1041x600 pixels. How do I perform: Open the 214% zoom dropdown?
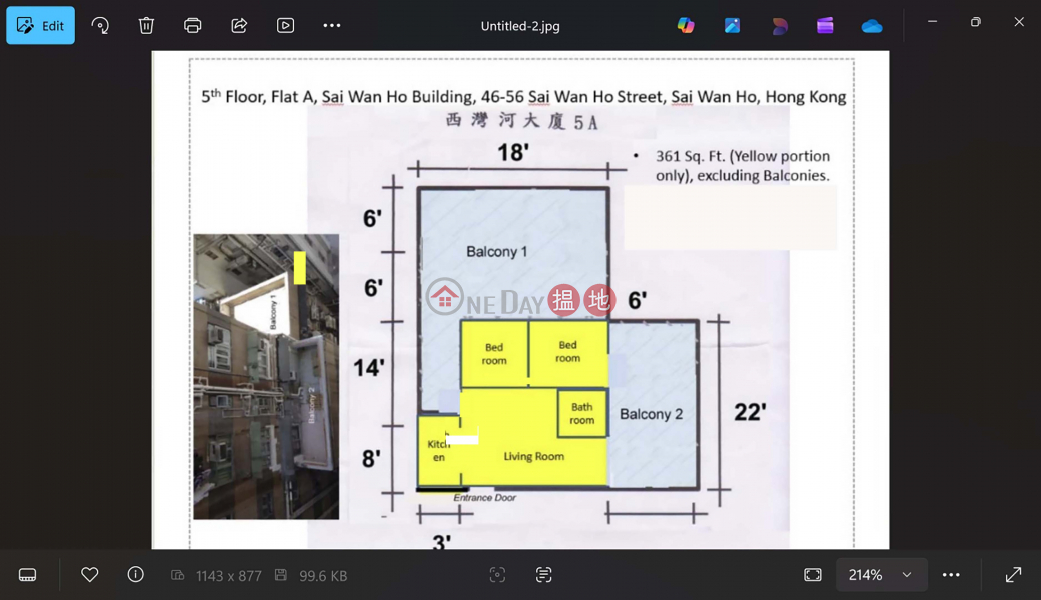click(x=881, y=575)
